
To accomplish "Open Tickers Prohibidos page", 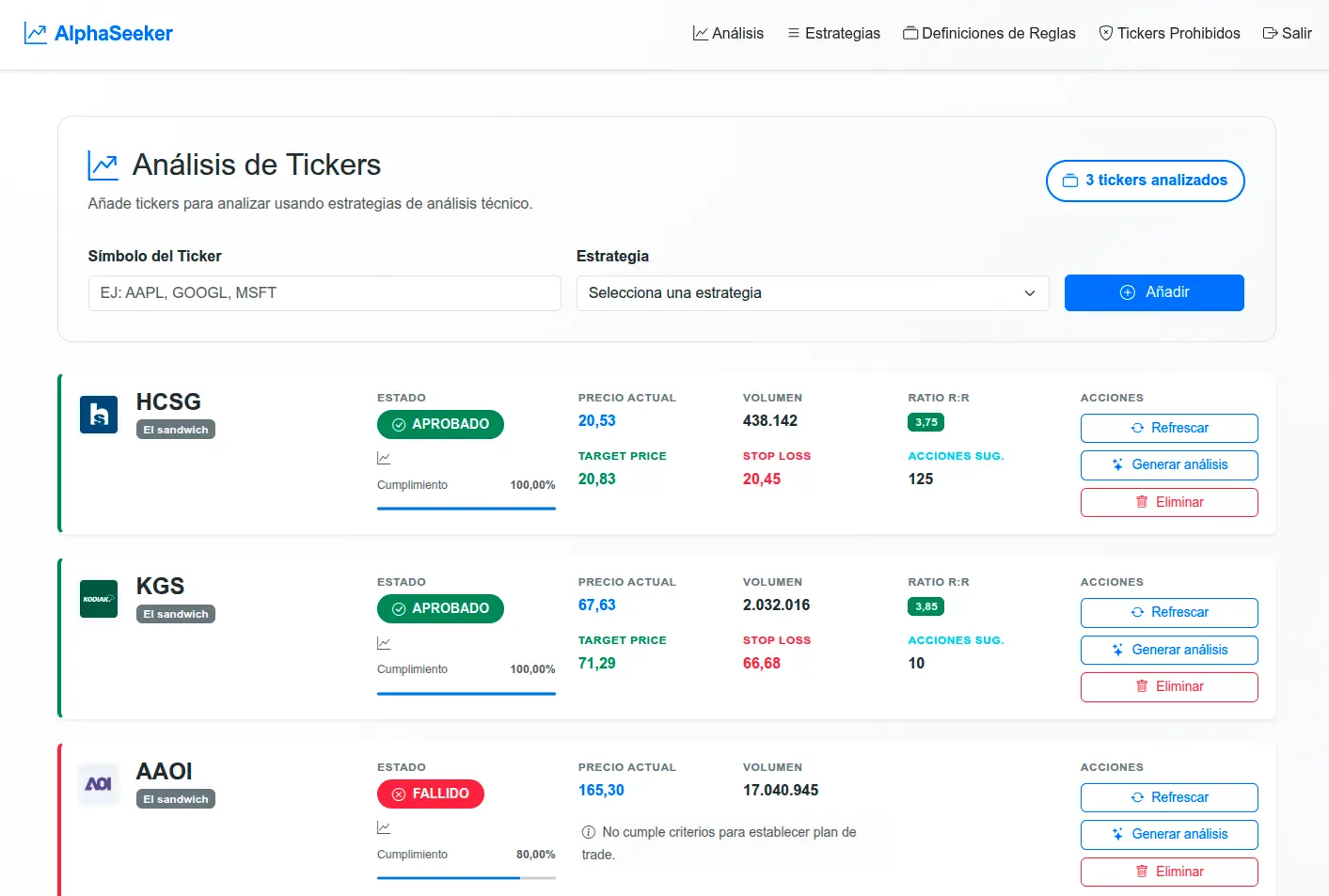I will click(x=1169, y=34).
